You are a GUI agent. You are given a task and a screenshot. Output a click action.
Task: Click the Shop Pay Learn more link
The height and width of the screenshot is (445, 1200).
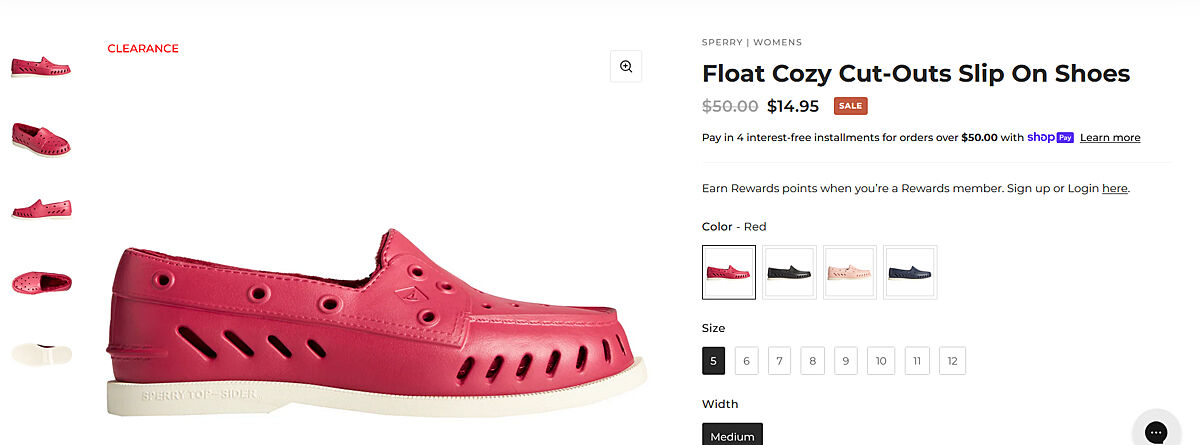1110,138
